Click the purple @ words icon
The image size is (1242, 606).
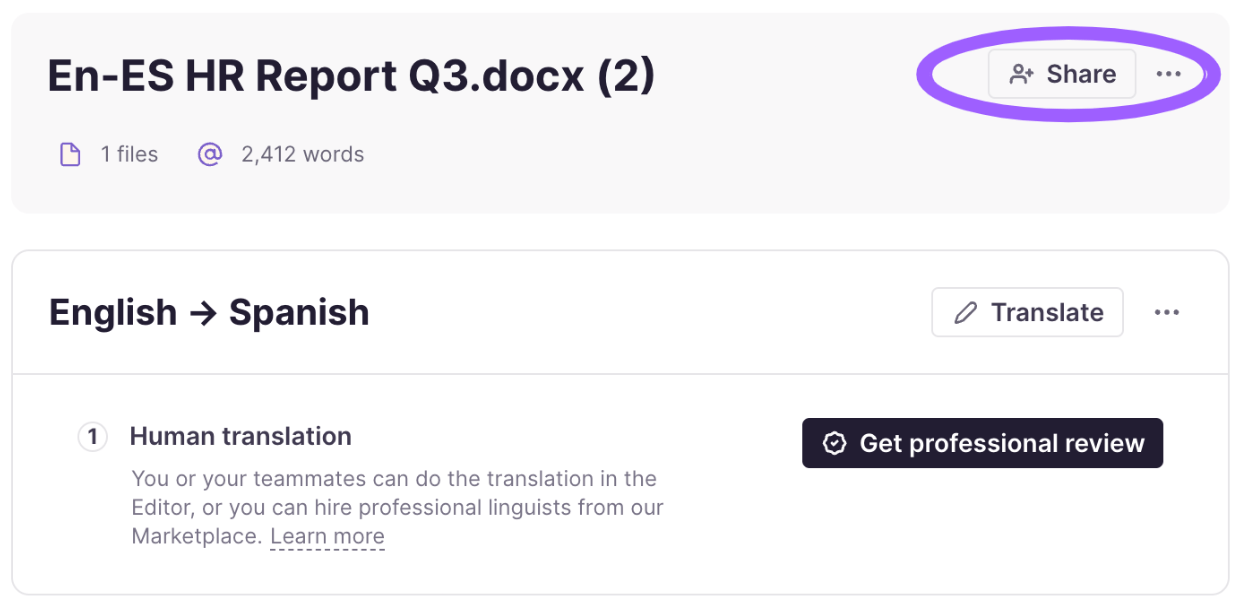coord(210,153)
